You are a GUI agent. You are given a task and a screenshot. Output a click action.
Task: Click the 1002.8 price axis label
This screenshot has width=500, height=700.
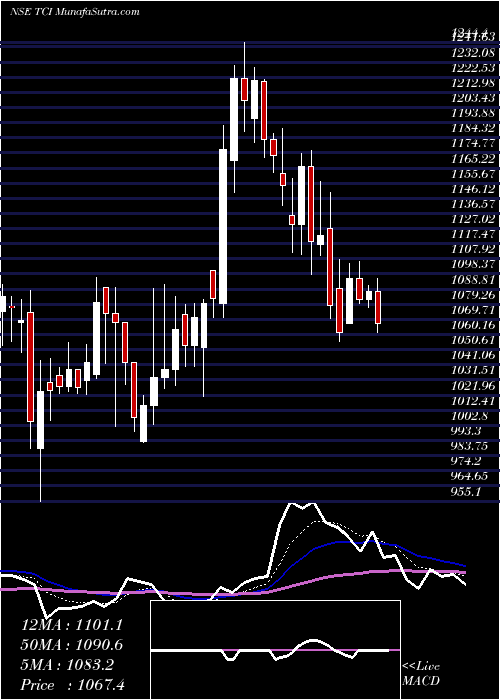pyautogui.click(x=469, y=417)
